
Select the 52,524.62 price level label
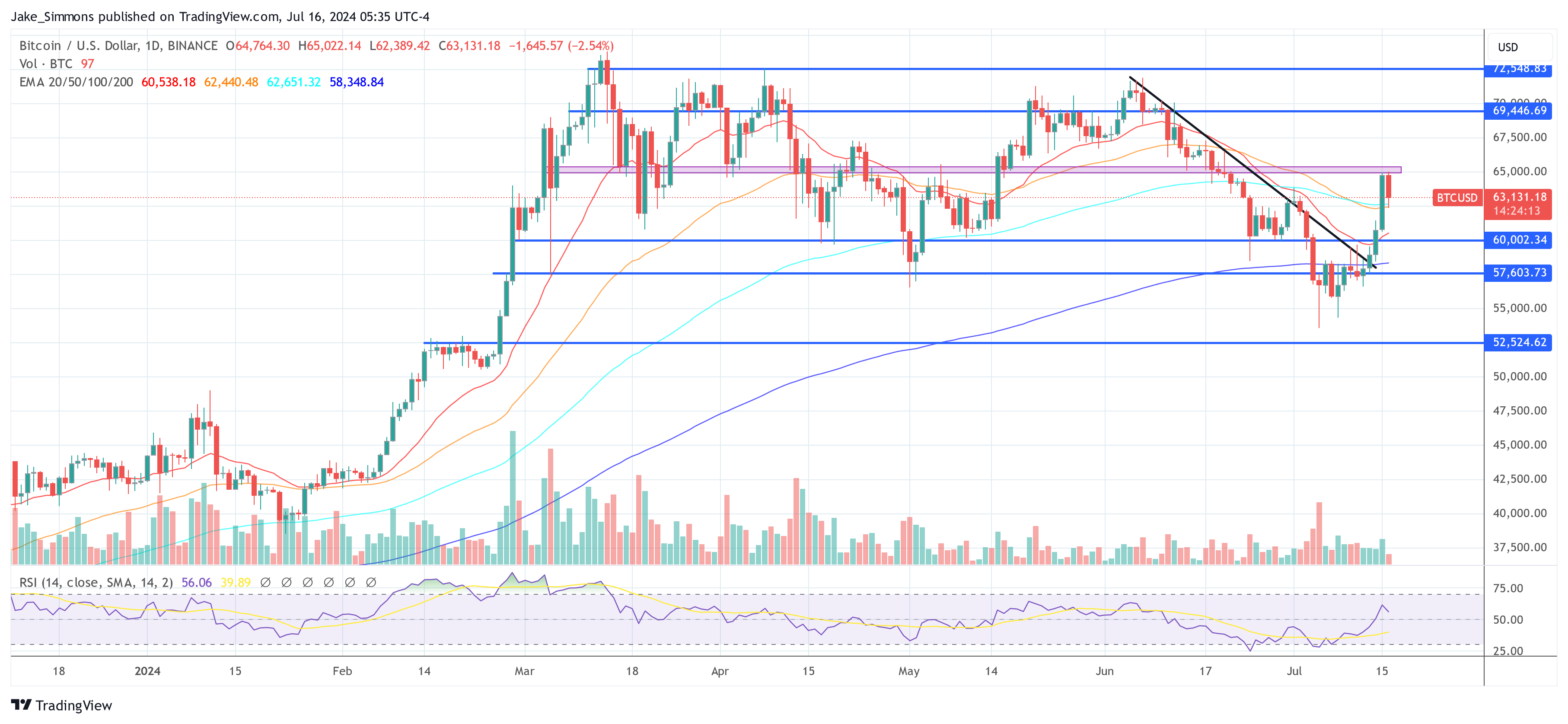tap(1519, 342)
